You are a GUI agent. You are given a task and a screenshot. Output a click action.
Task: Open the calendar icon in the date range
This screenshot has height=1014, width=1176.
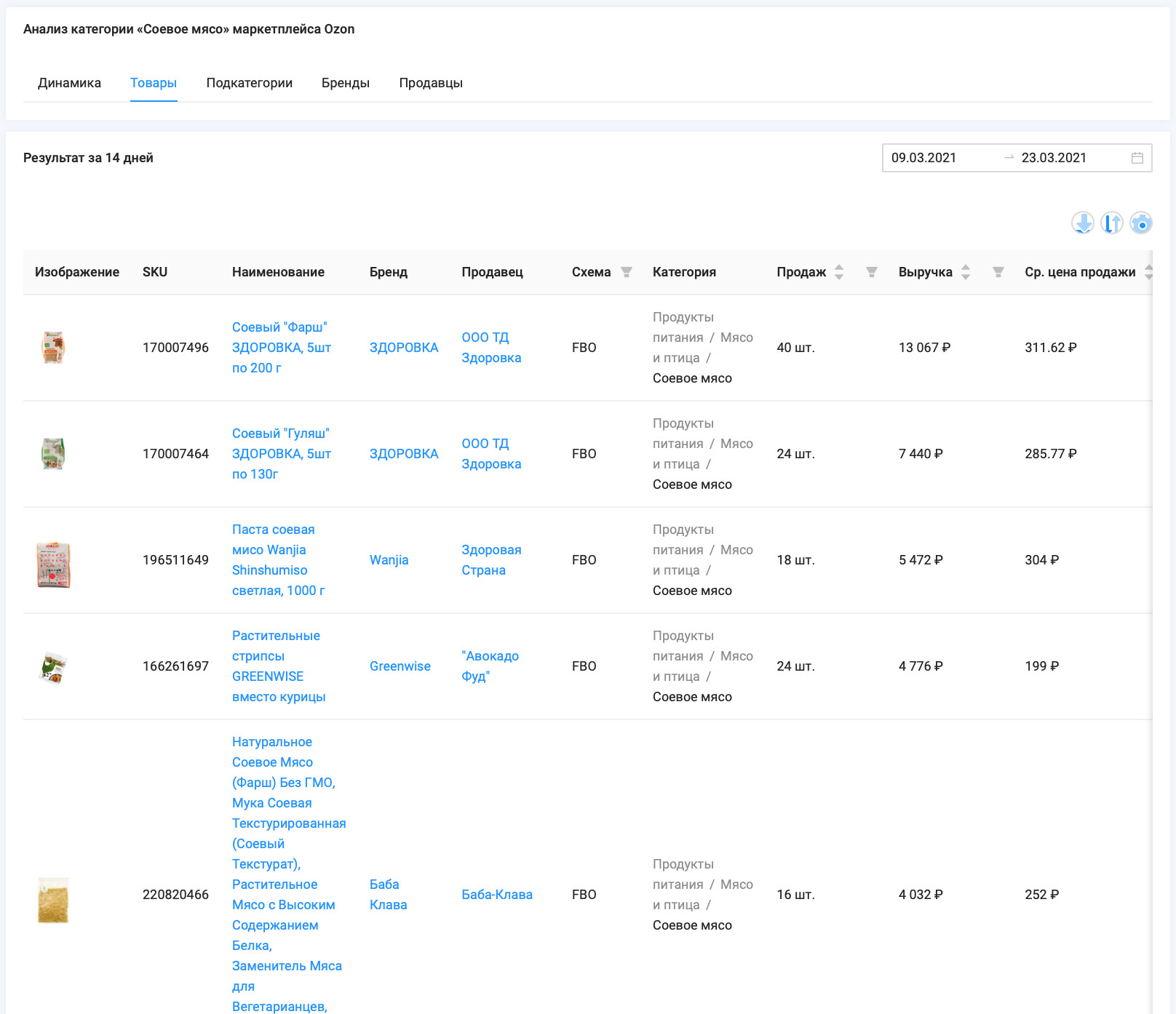[1137, 158]
